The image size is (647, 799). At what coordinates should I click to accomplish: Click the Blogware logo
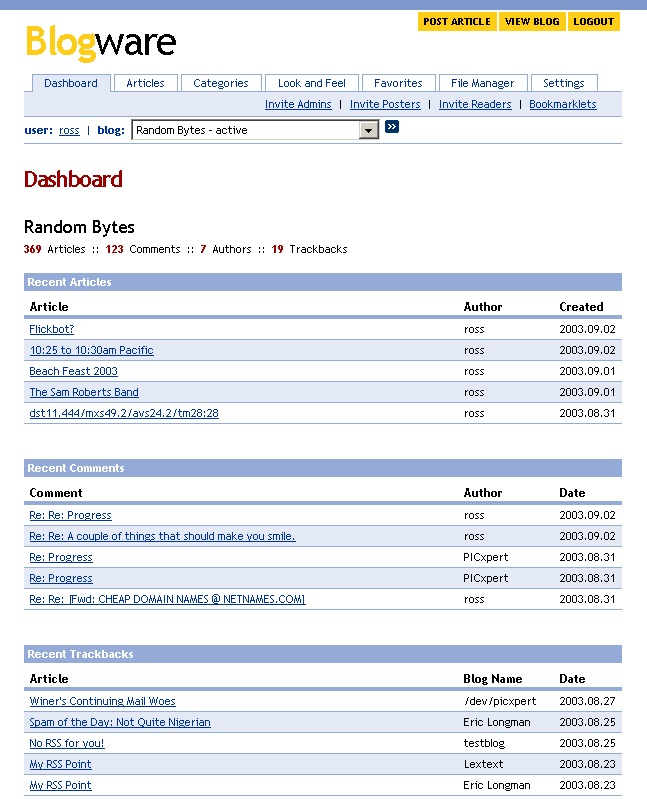[x=101, y=43]
